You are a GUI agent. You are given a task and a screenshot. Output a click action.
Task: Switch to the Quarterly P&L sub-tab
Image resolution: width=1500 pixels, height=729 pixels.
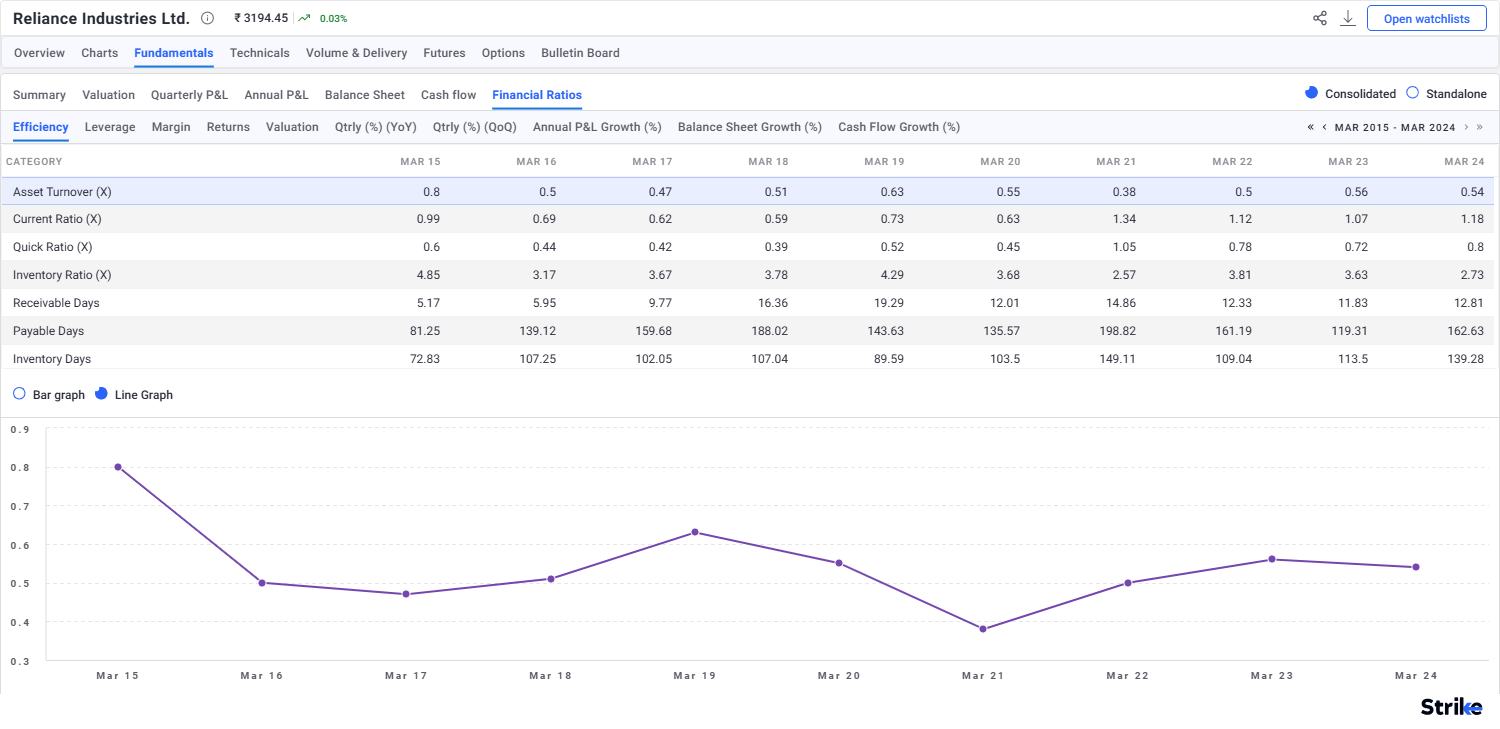[x=189, y=95]
